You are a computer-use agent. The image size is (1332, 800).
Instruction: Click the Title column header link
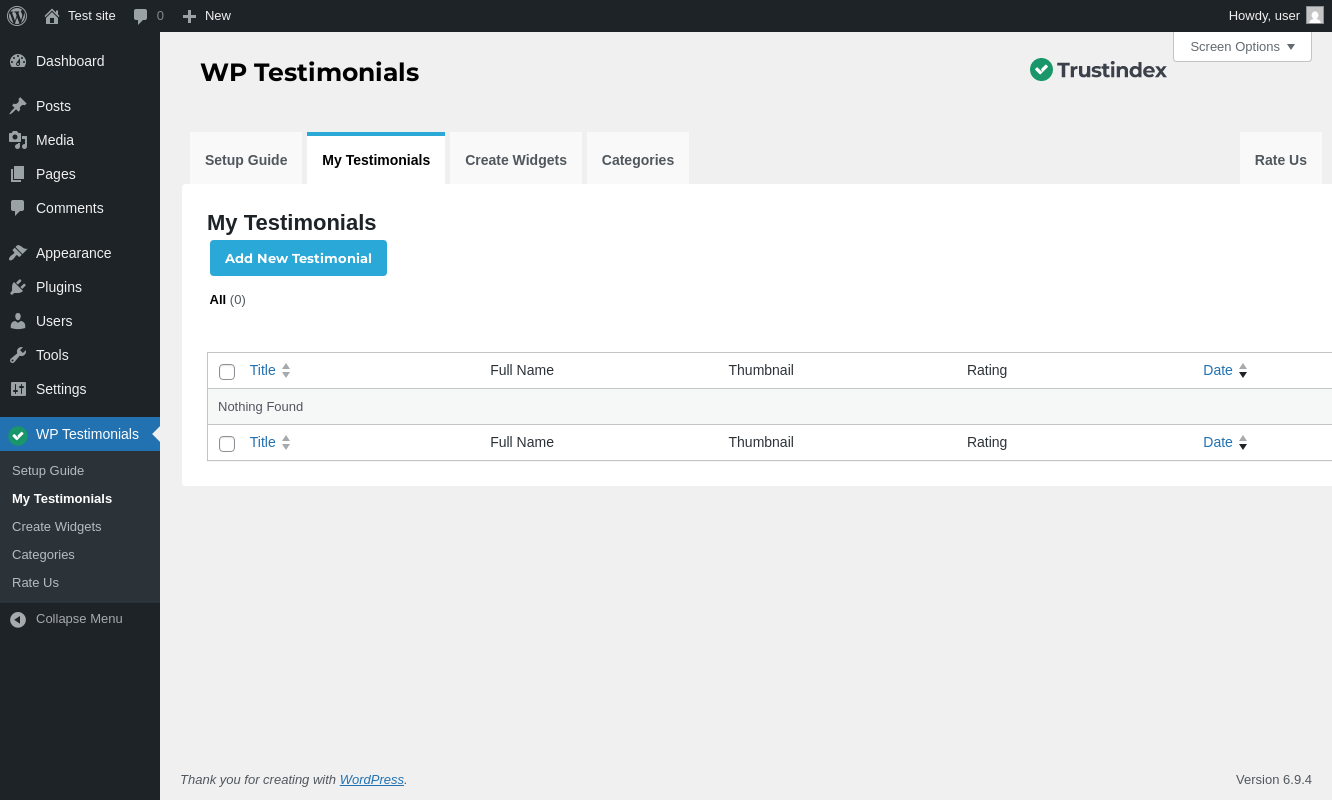click(262, 370)
